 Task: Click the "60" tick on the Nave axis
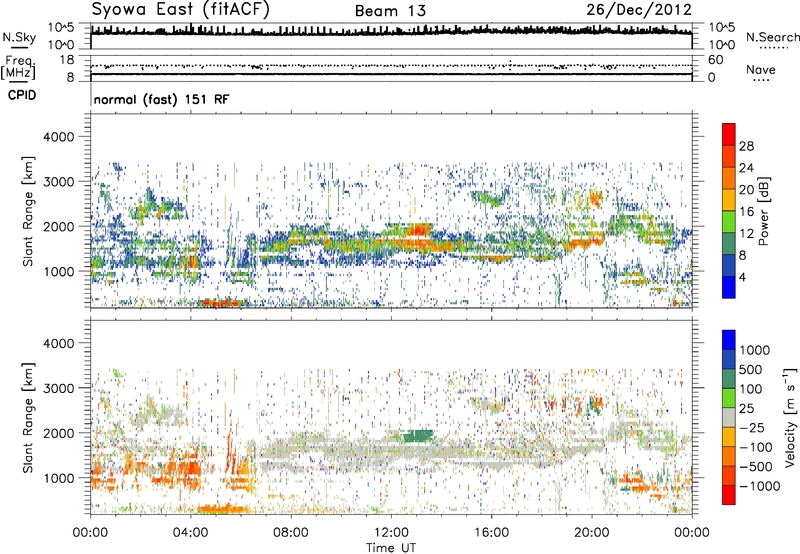click(715, 60)
